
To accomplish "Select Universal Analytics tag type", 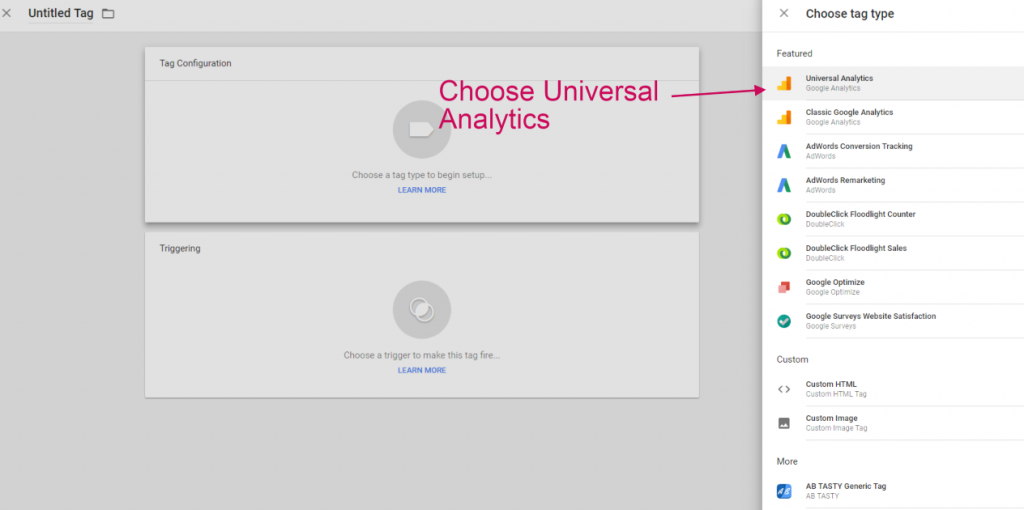I will 893,83.
